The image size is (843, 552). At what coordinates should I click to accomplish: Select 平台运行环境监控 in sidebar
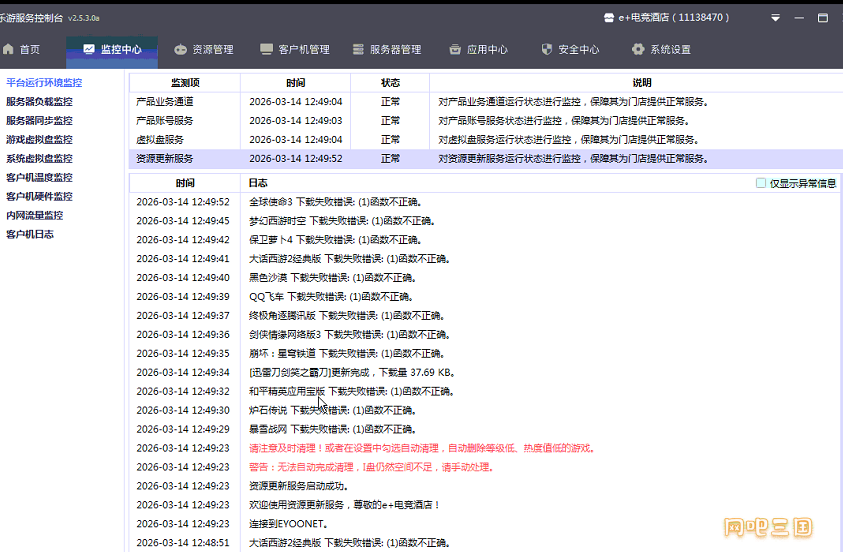pyautogui.click(x=44, y=83)
